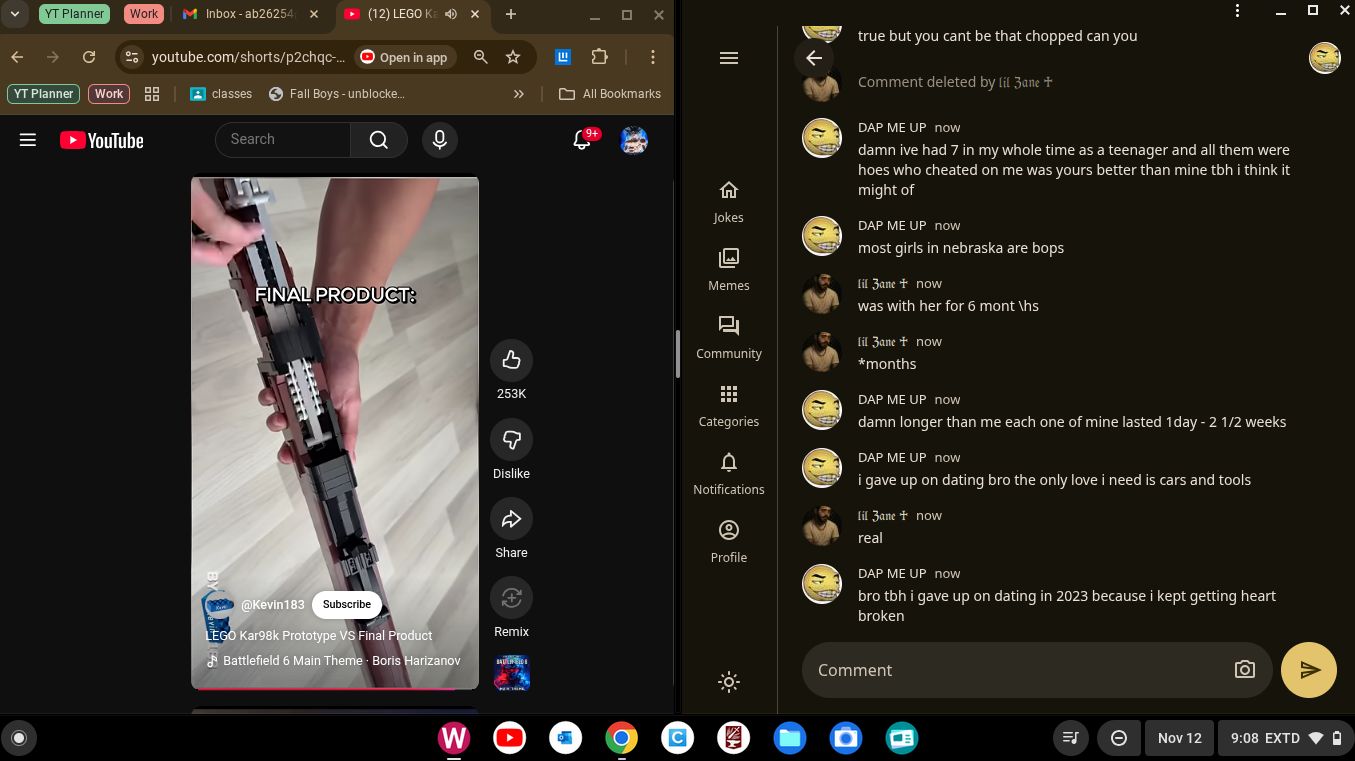This screenshot has height=761, width=1355.
Task: Start voice search with microphone
Action: [x=439, y=140]
